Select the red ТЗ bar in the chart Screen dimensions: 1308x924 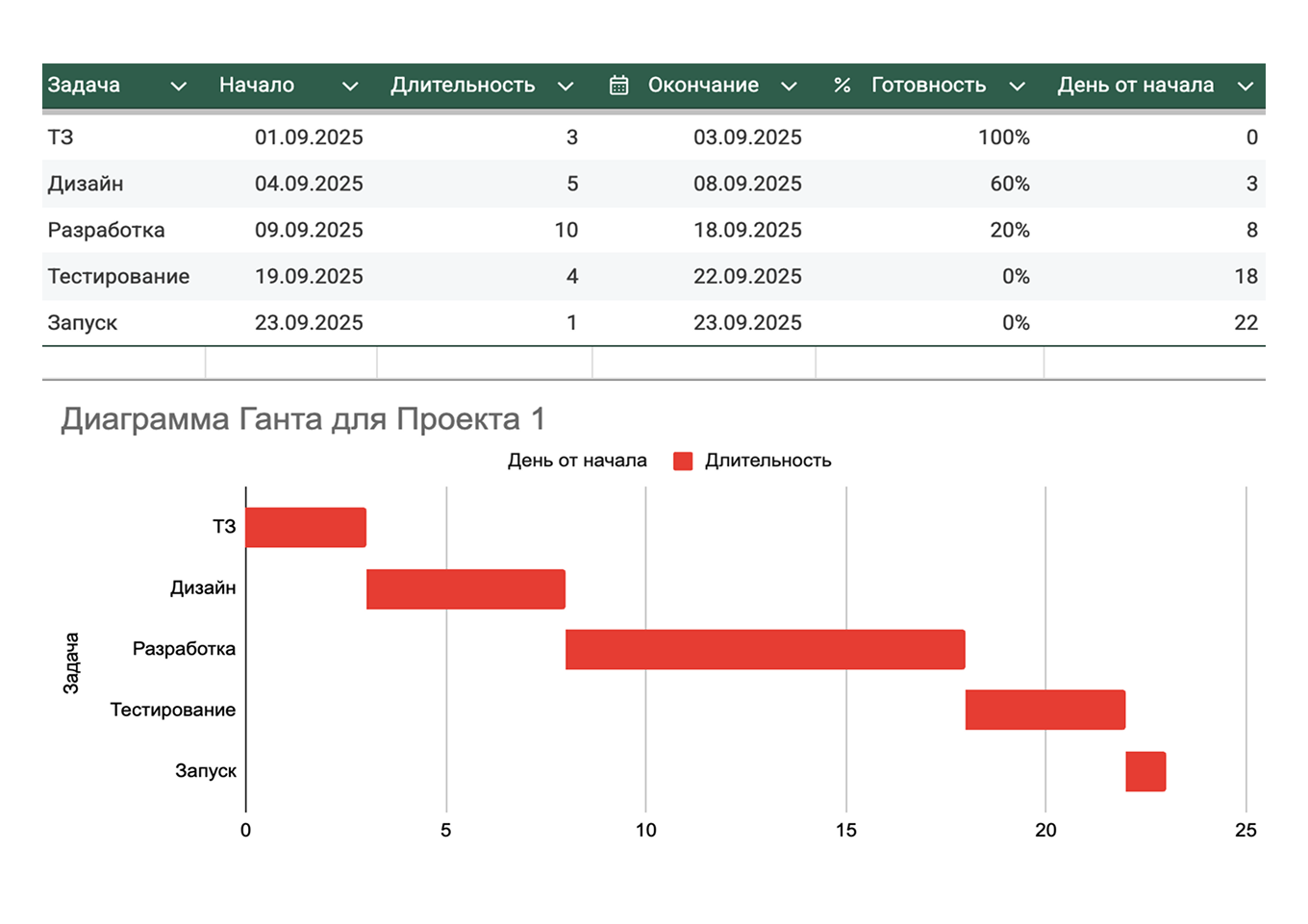pyautogui.click(x=306, y=528)
